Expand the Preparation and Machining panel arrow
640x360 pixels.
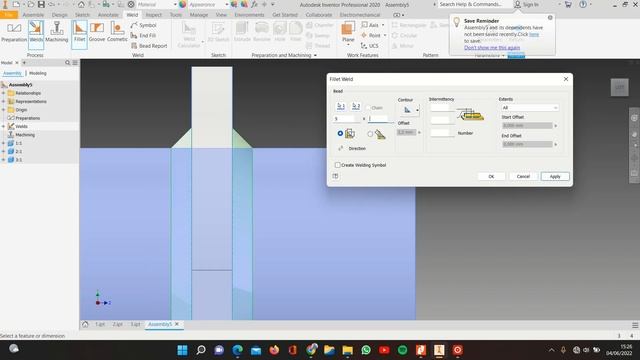point(315,55)
